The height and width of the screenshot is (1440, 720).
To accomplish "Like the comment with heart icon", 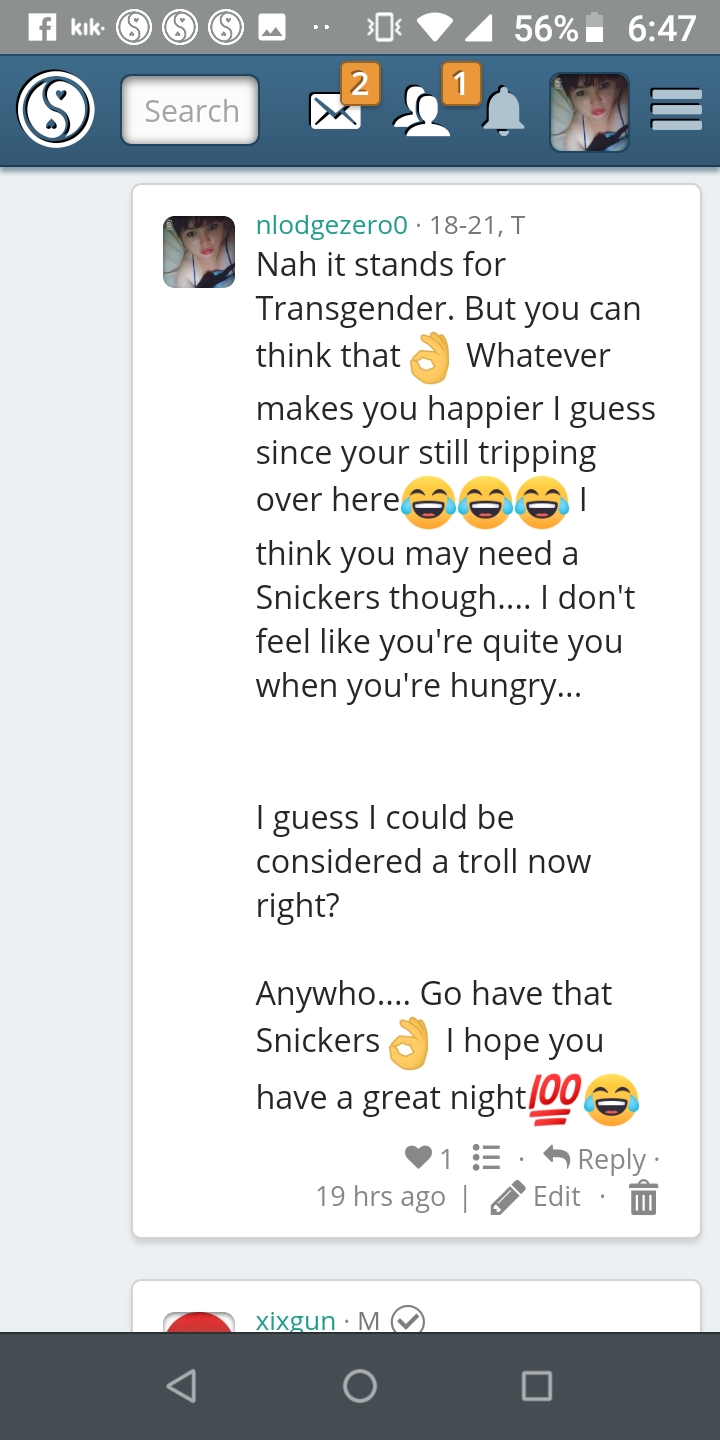I will pos(418,1158).
